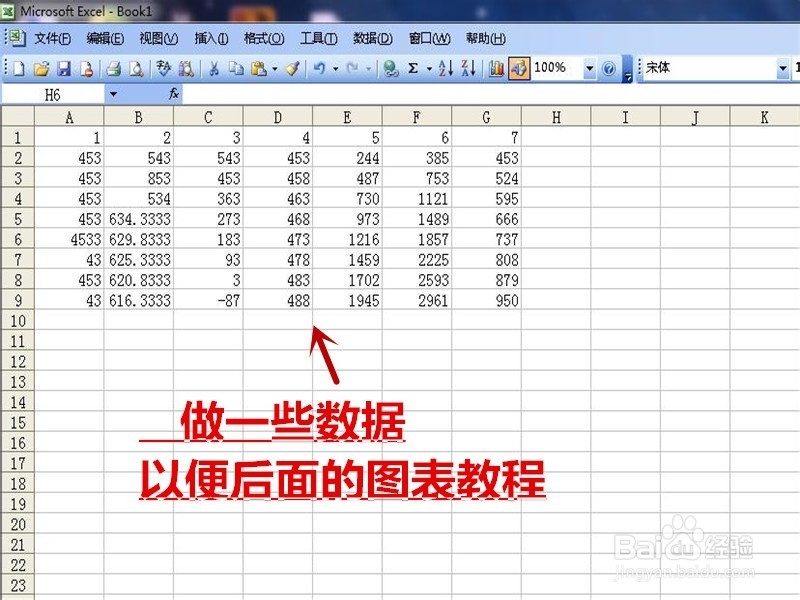
Task: Open Print Preview
Action: click(x=138, y=68)
